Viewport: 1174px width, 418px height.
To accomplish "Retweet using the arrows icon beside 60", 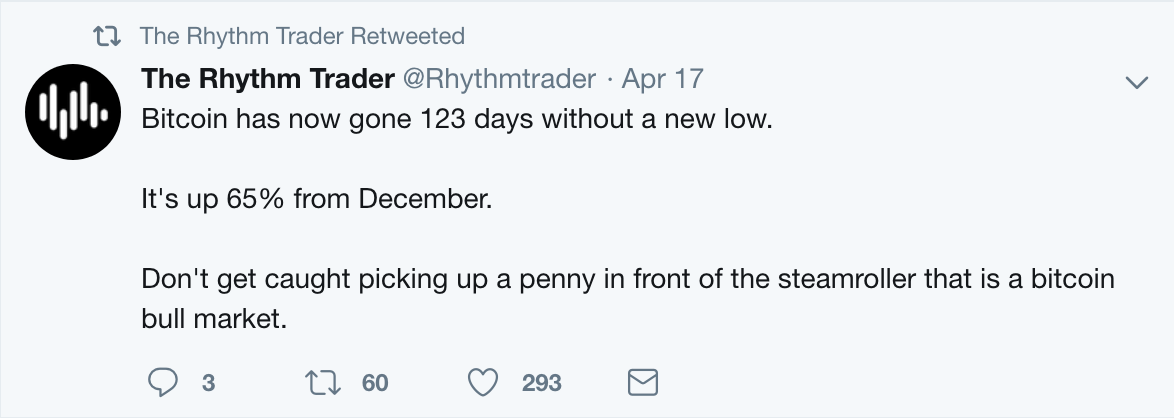I will pyautogui.click(x=323, y=383).
